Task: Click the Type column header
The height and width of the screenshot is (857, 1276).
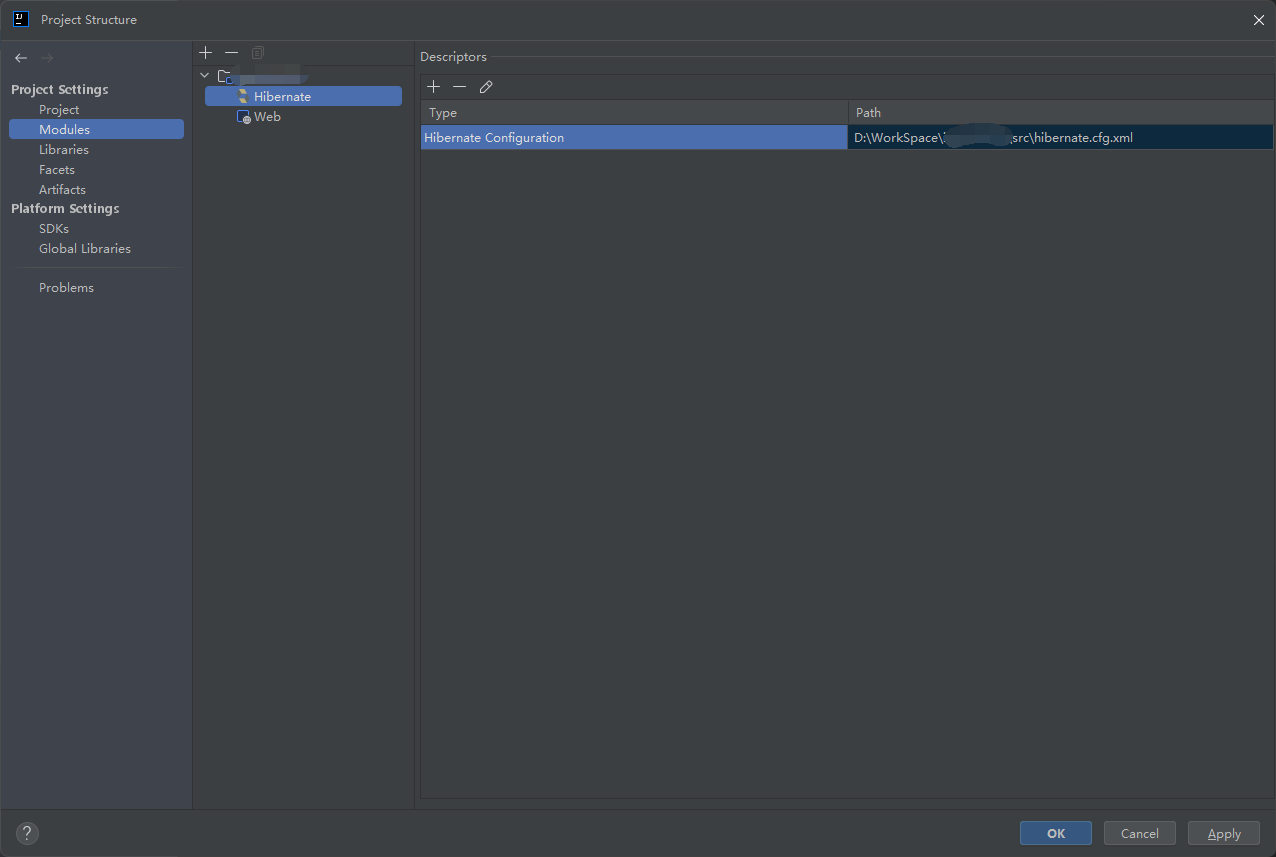Action: [634, 112]
